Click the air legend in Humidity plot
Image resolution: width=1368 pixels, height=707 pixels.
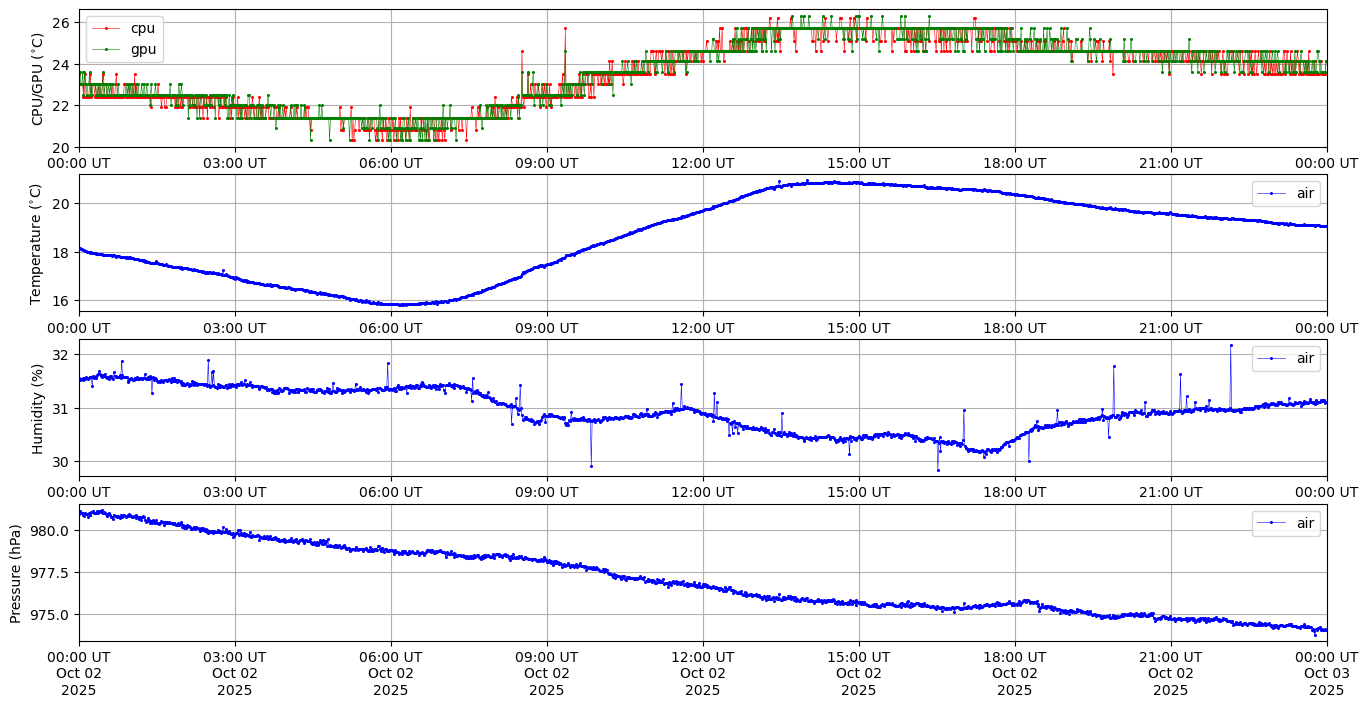coord(1286,358)
